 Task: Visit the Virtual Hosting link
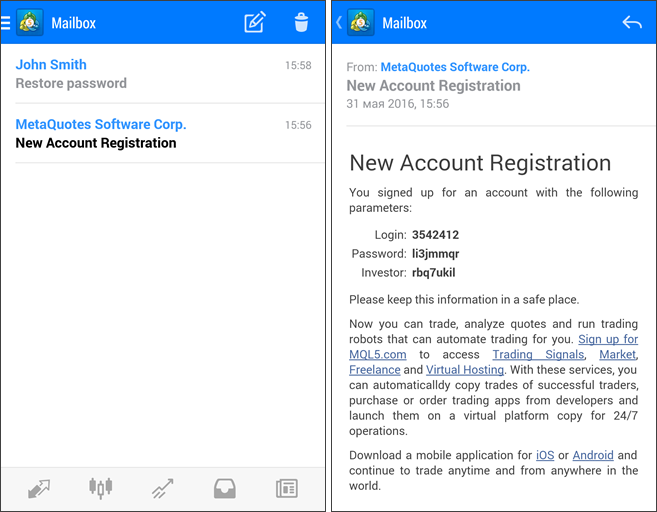click(x=464, y=369)
